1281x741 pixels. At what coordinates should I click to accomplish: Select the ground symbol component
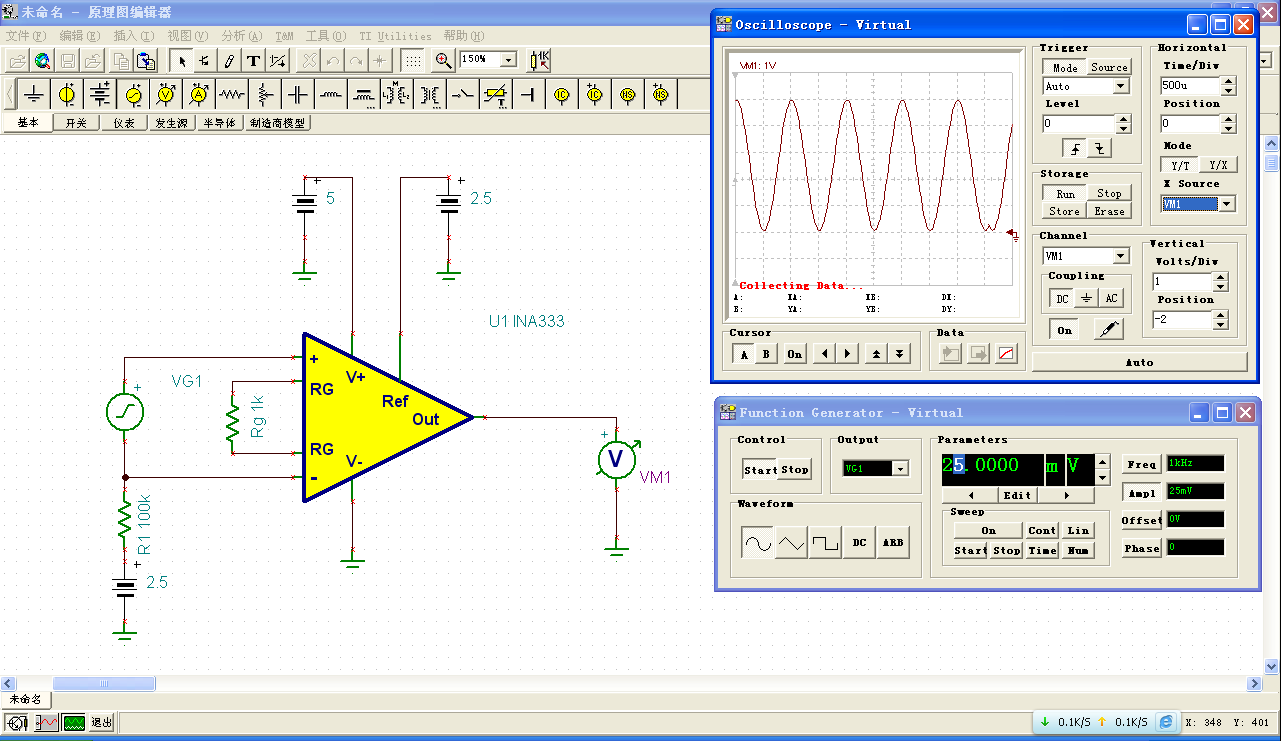[x=34, y=95]
